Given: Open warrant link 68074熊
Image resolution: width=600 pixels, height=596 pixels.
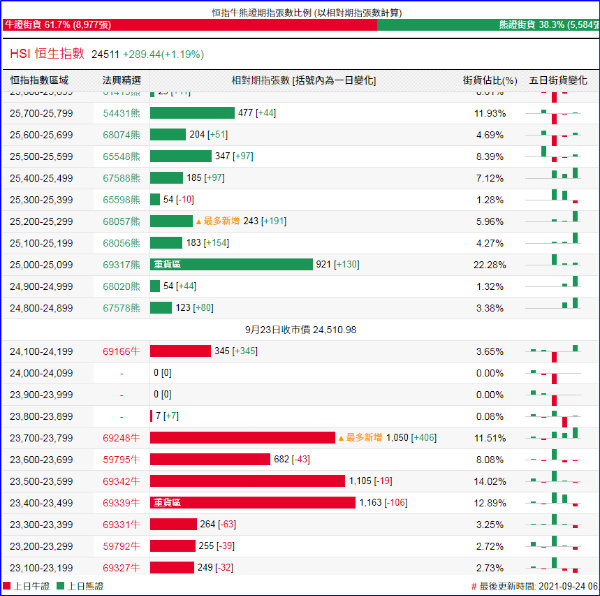Looking at the screenshot, I should pos(121,135).
